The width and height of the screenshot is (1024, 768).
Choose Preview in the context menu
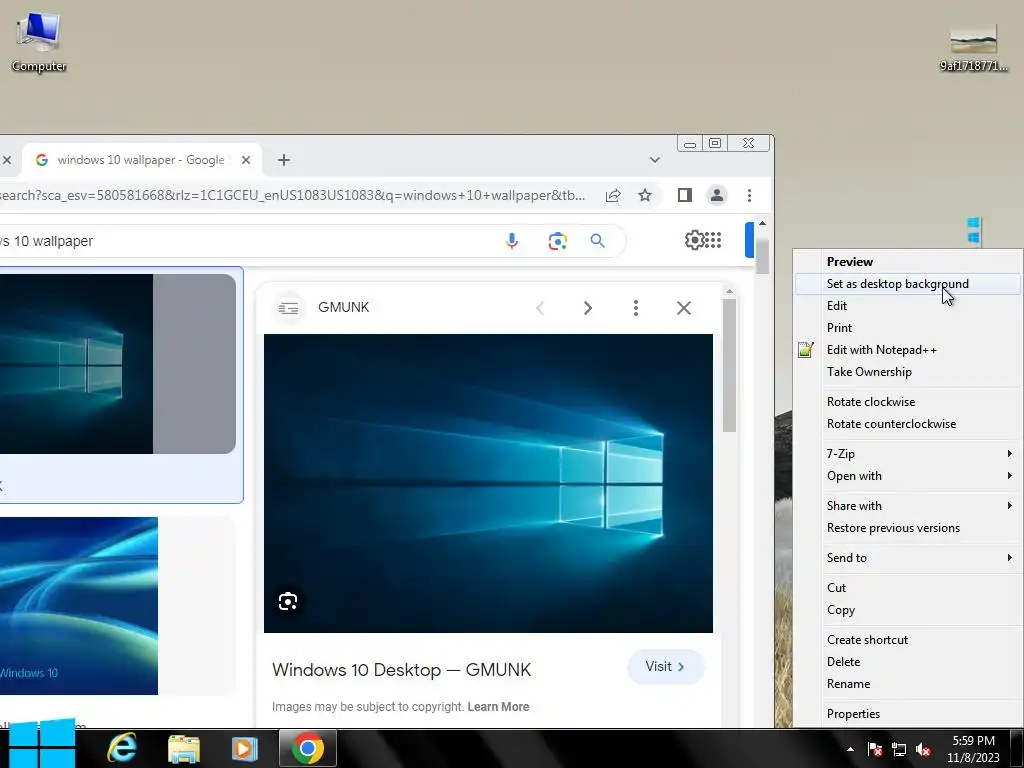coord(908,262)
